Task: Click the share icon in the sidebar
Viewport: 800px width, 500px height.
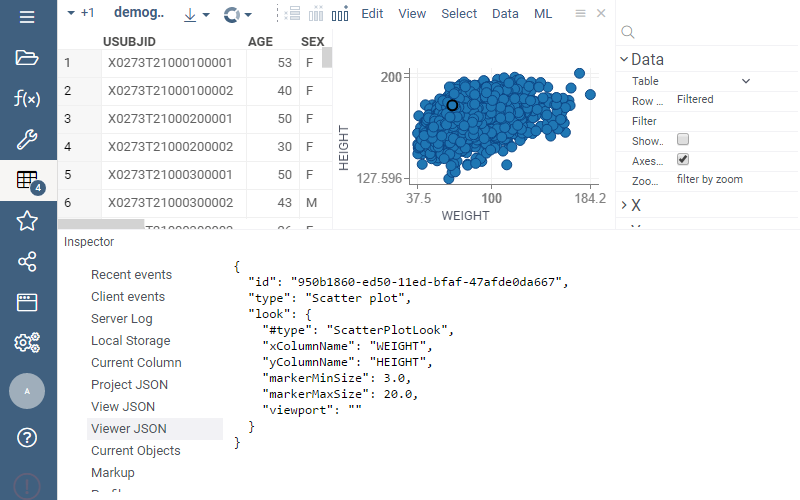Action: coord(27,262)
